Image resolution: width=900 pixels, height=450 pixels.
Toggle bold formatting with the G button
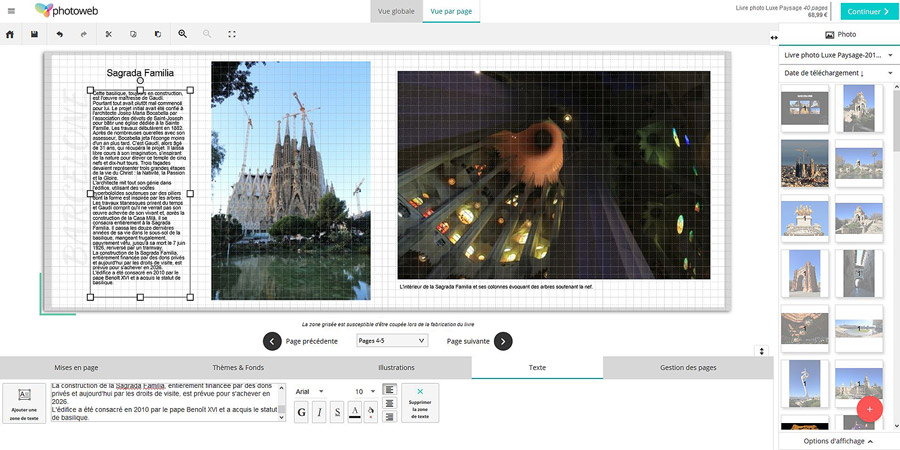(301, 412)
